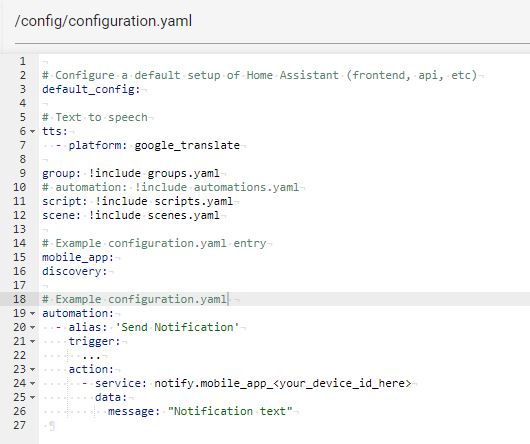Fold the trigger section at line 21

pyautogui.click(x=32, y=341)
